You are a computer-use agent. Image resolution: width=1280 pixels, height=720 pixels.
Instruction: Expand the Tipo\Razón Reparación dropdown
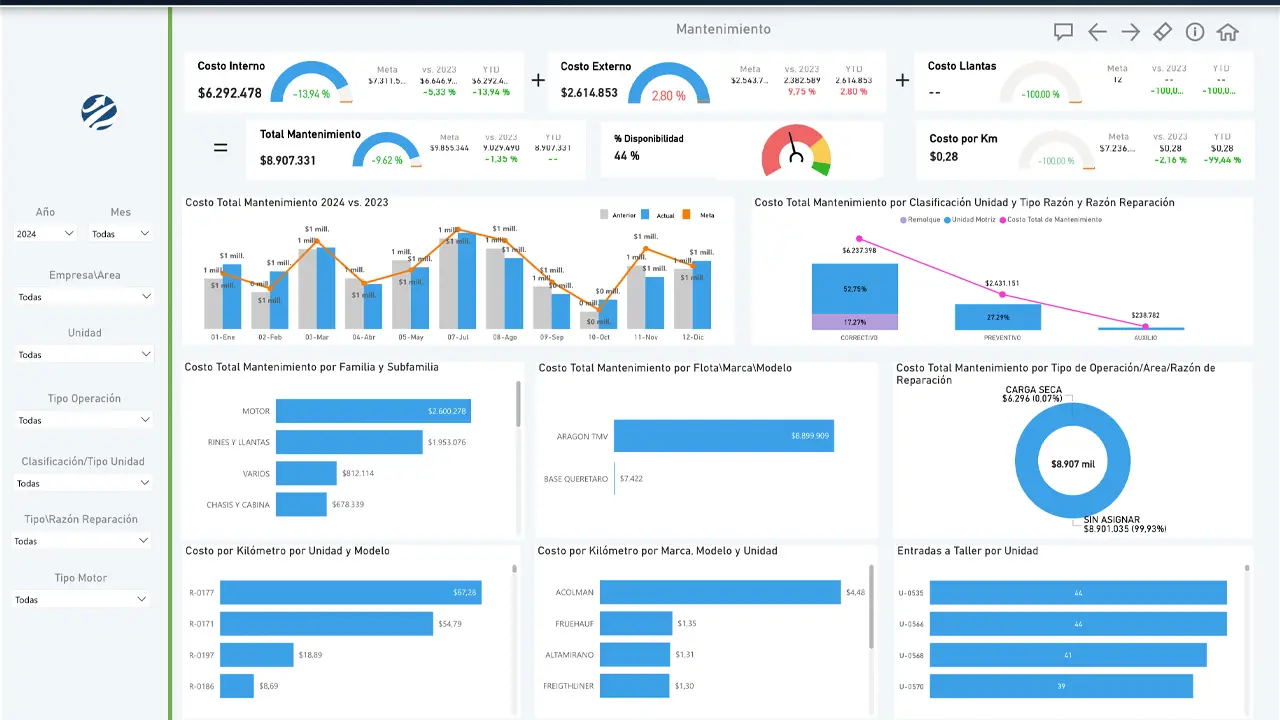82,541
